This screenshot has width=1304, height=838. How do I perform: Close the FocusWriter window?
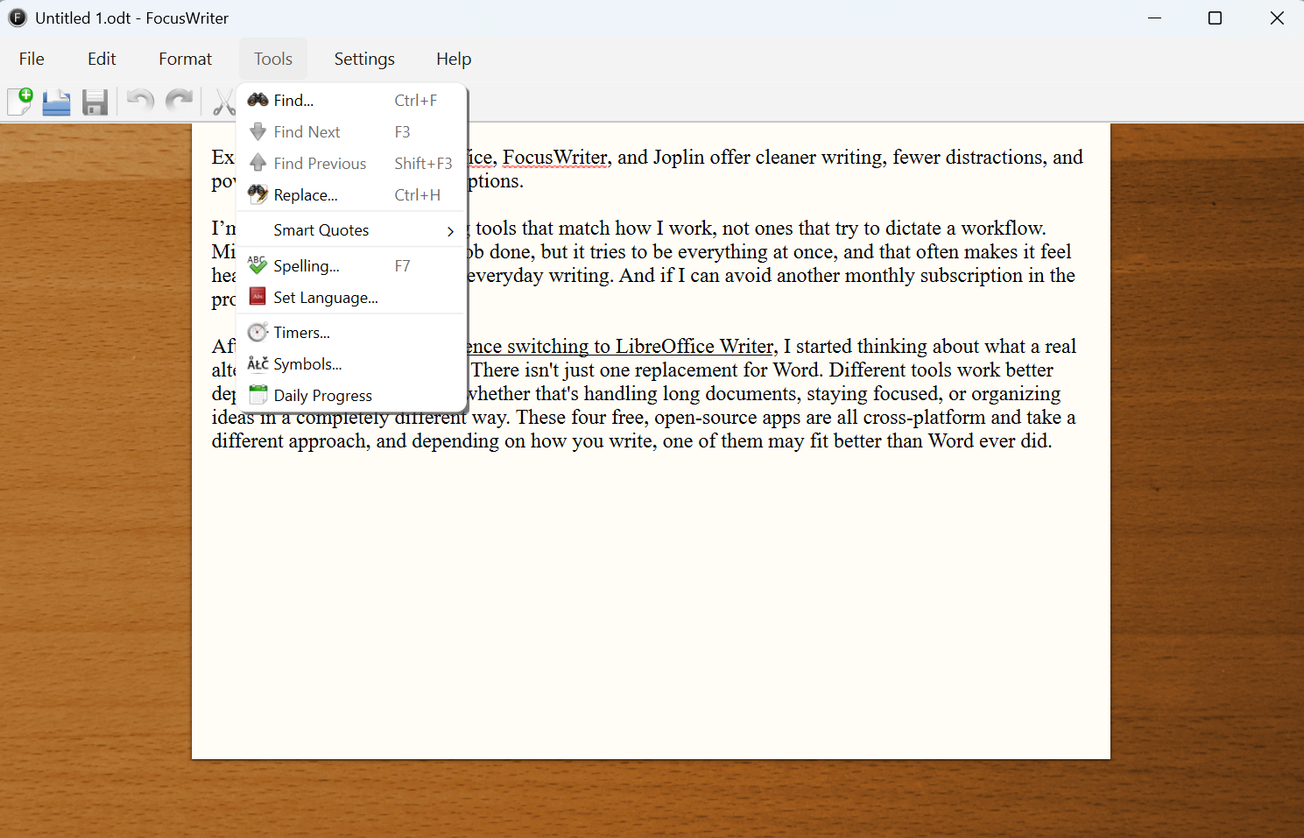coord(1276,18)
